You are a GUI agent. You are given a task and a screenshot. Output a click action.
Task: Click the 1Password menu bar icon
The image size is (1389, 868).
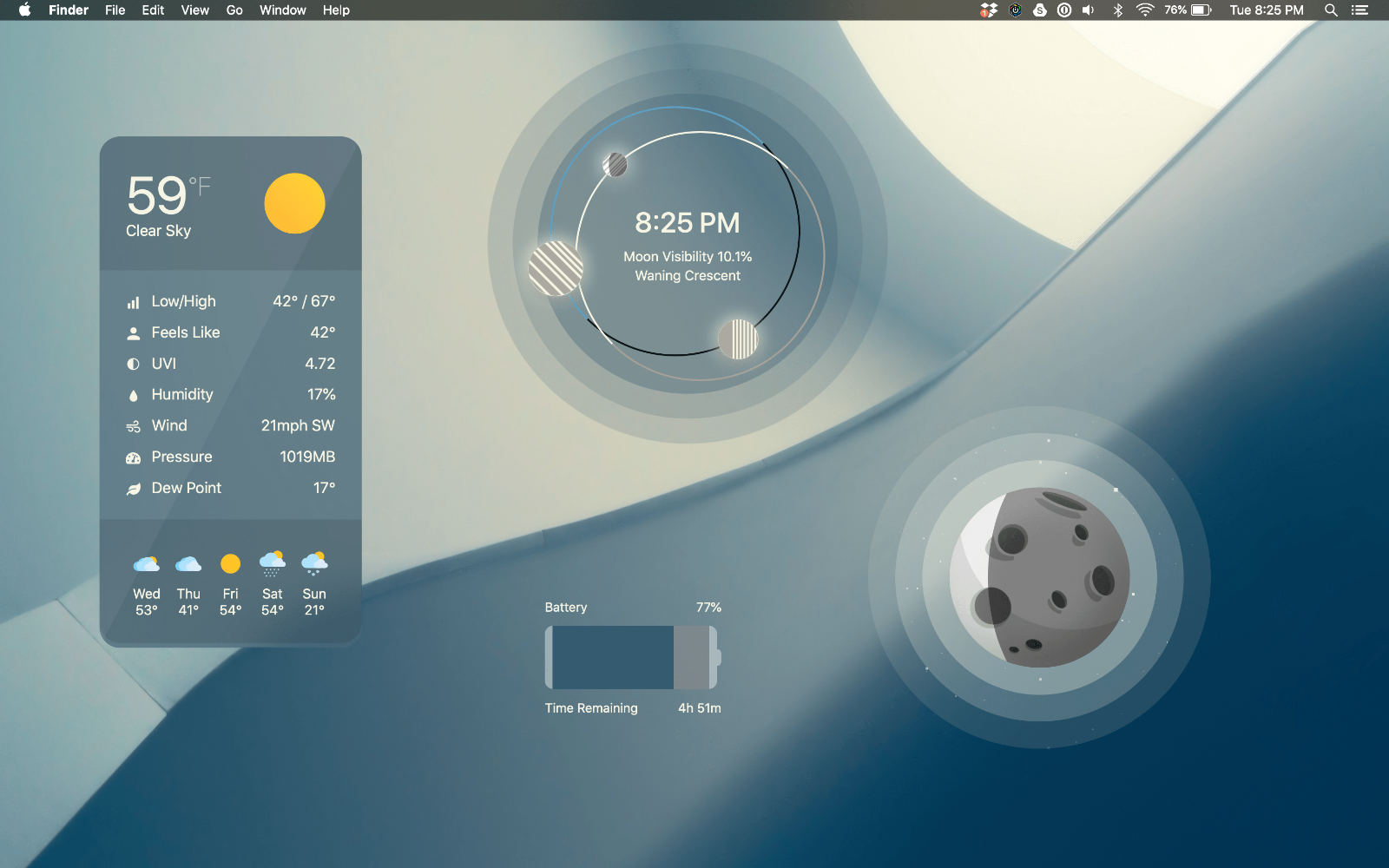click(1064, 10)
